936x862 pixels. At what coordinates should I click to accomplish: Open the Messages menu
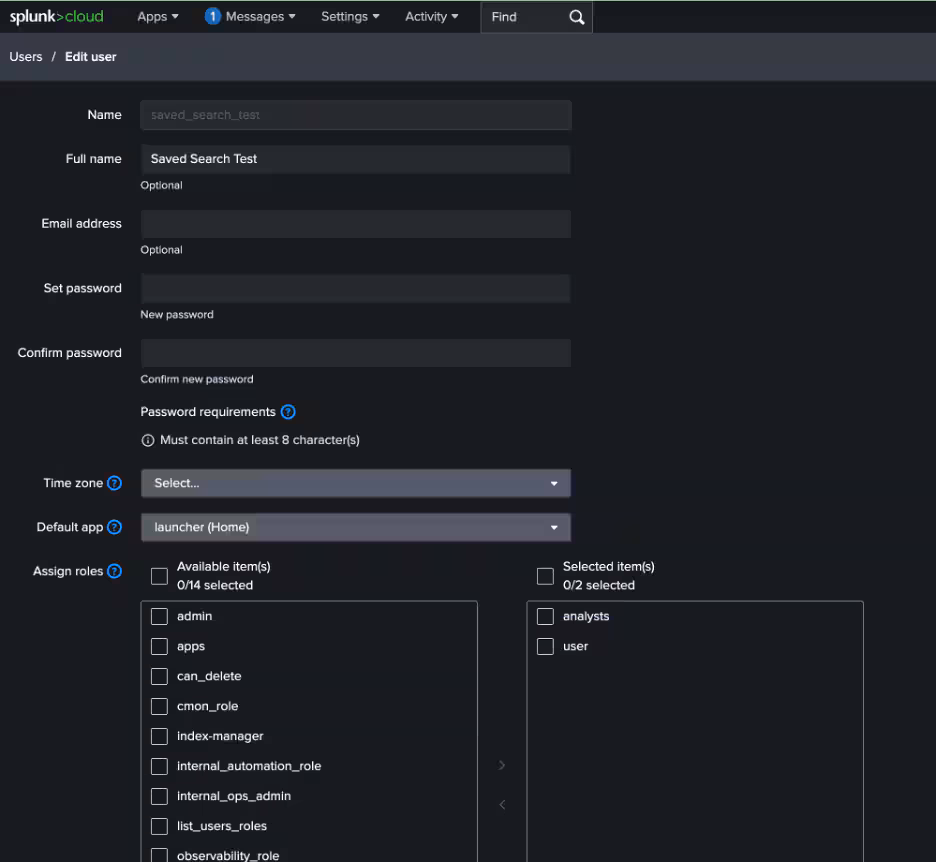coord(250,17)
